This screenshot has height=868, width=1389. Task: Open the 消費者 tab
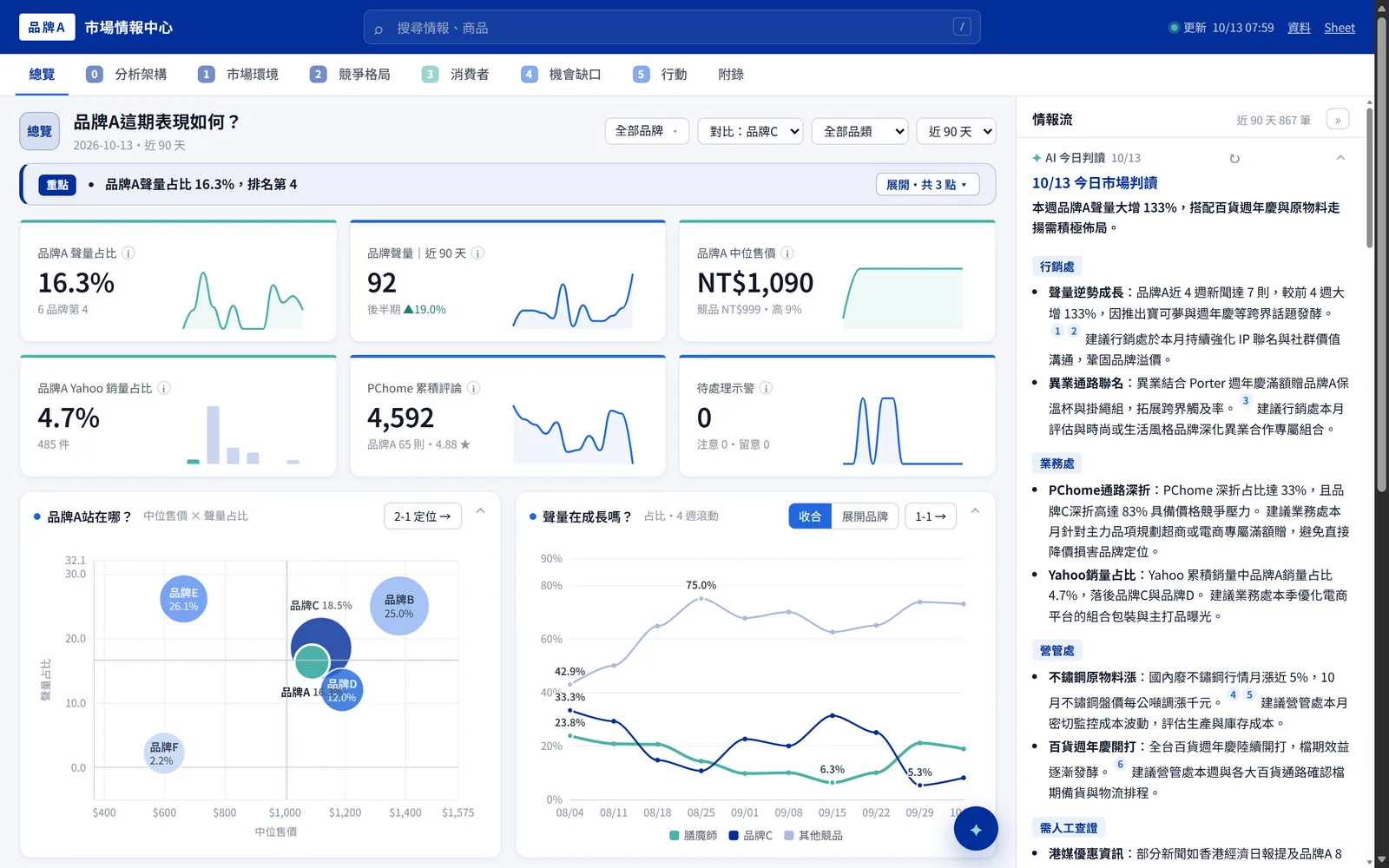point(455,75)
